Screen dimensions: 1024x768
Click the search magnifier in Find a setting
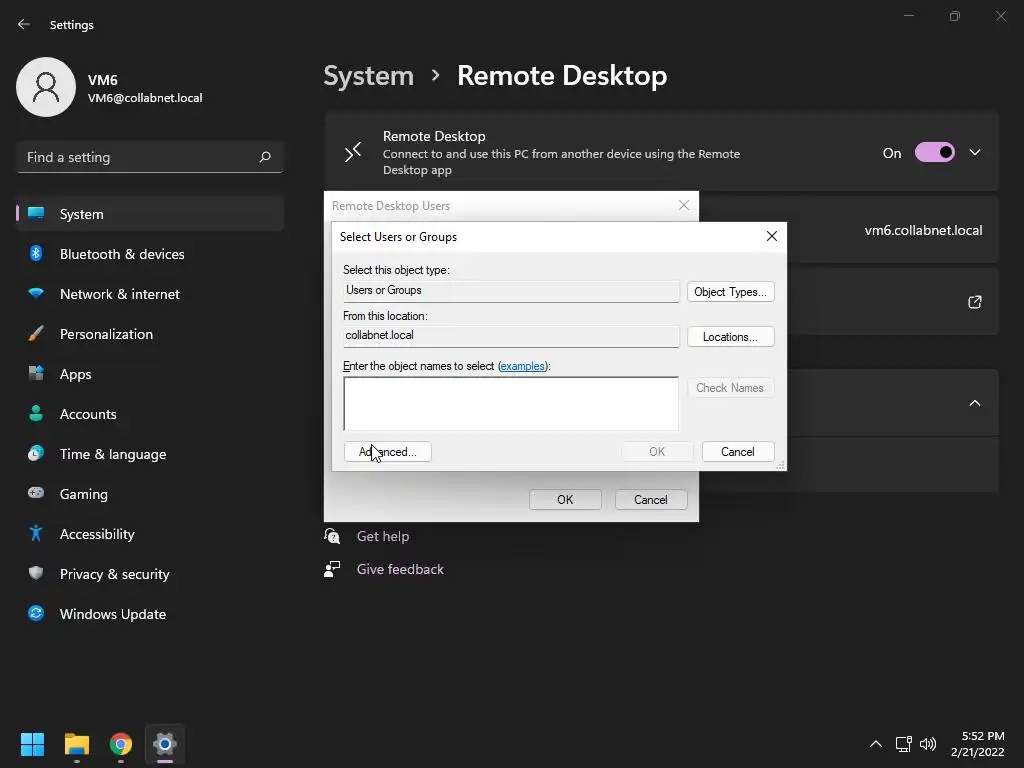pyautogui.click(x=264, y=157)
